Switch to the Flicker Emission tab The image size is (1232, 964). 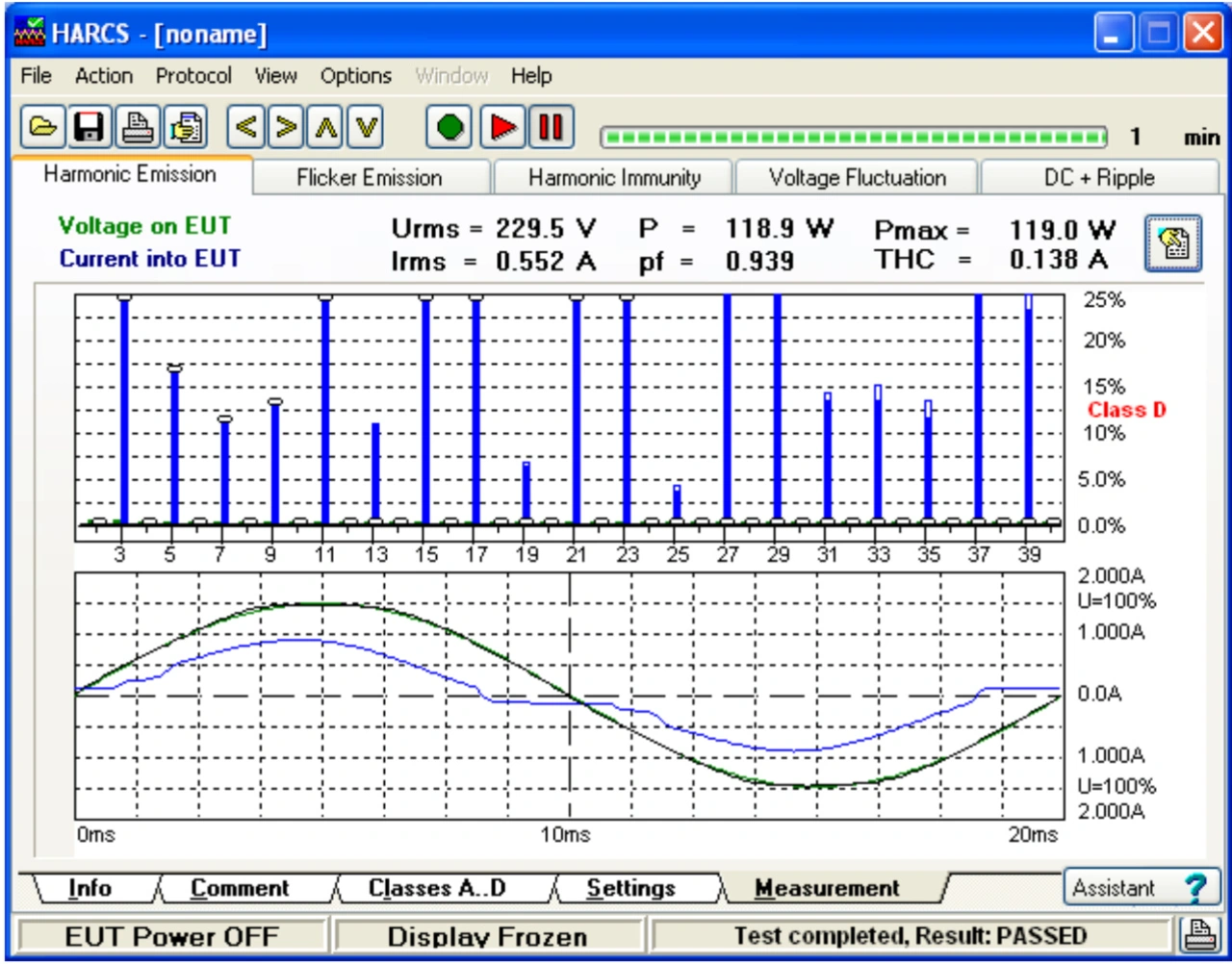click(370, 178)
